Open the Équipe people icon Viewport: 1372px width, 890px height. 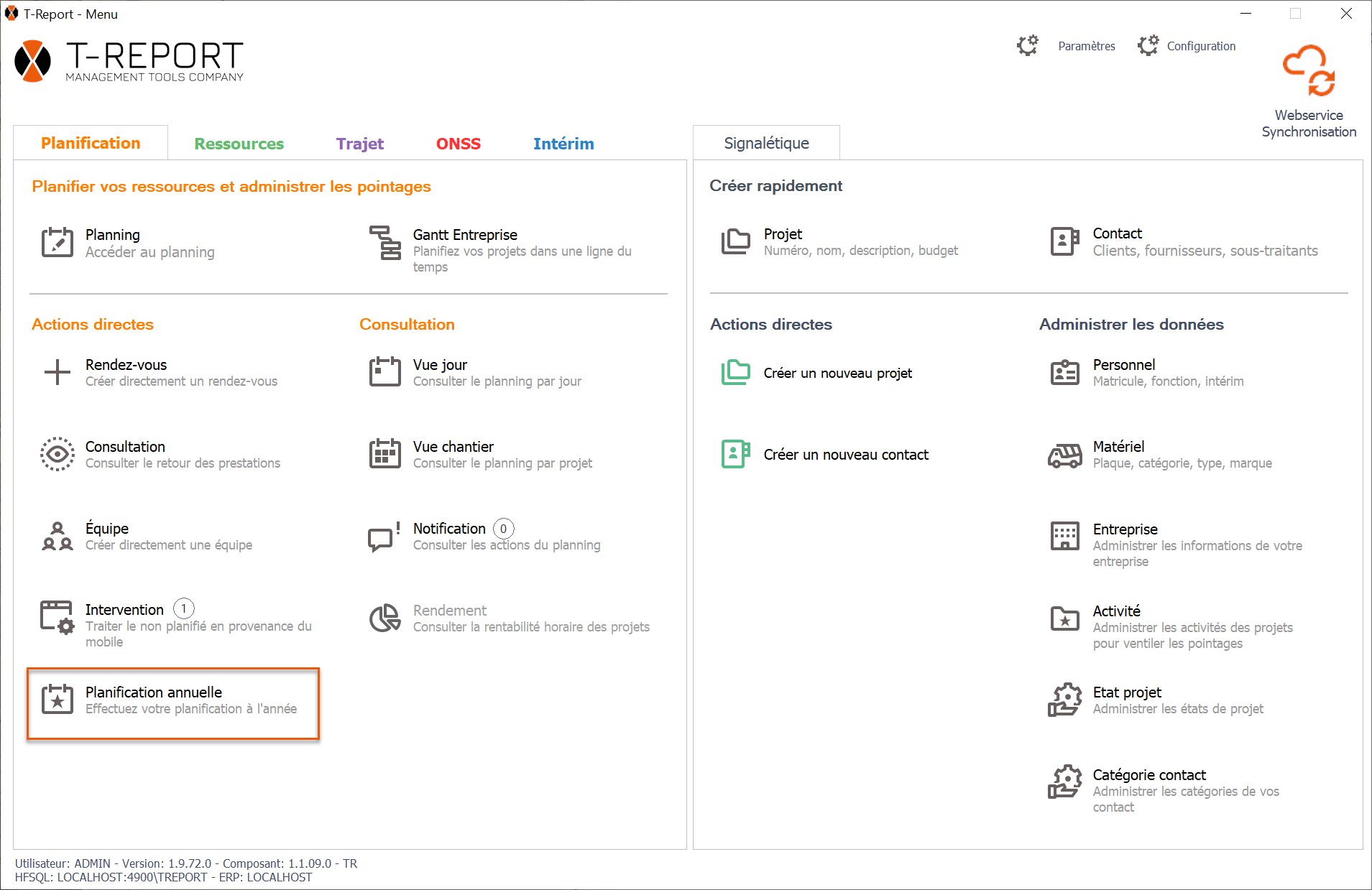click(57, 536)
